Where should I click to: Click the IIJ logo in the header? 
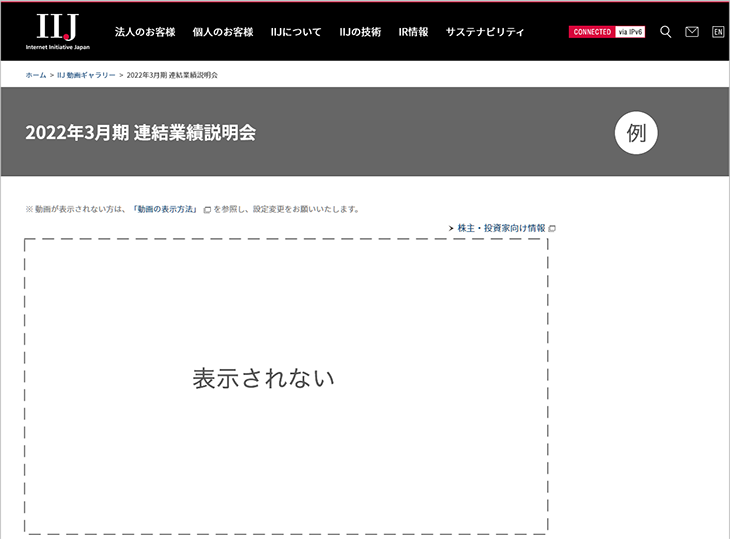click(58, 32)
